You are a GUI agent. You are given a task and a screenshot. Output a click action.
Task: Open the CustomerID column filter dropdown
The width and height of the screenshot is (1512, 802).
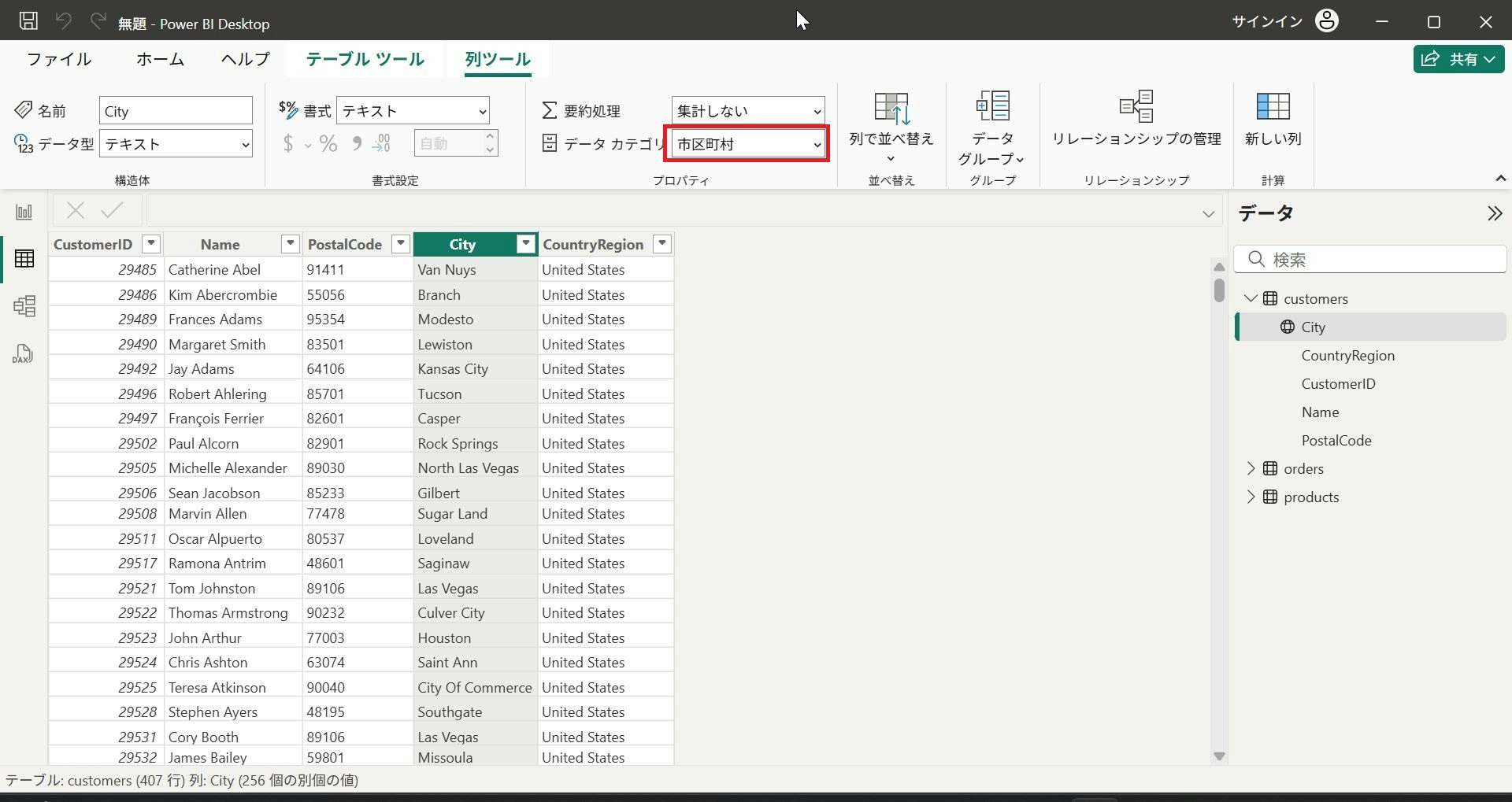[x=150, y=244]
